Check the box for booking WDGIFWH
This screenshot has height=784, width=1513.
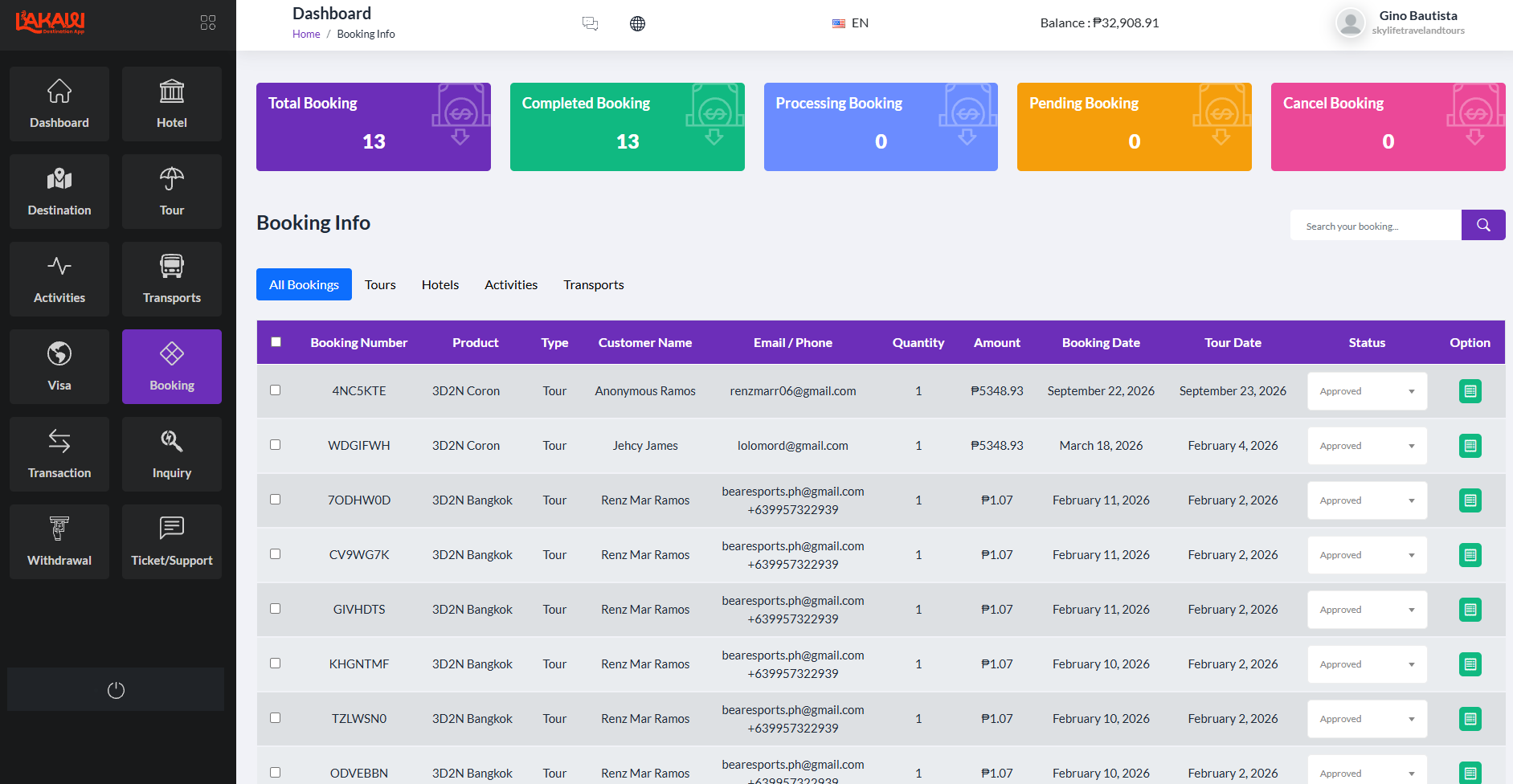click(x=276, y=445)
